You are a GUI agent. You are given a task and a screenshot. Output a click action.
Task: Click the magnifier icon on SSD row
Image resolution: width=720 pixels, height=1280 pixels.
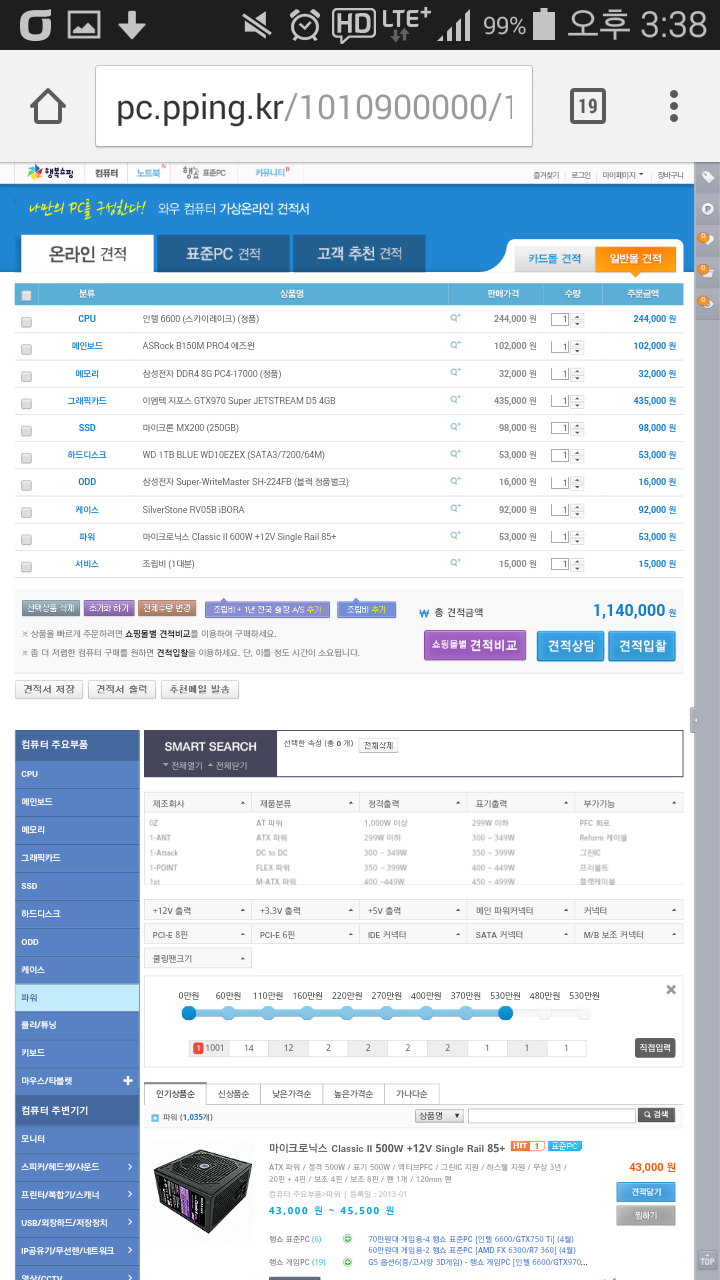[456, 427]
